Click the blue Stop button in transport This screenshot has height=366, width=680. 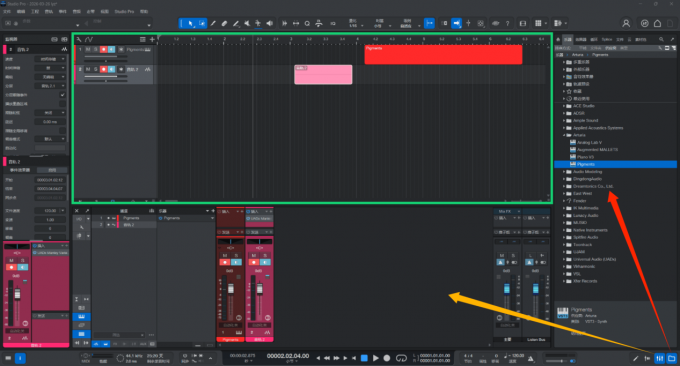[x=364, y=358]
